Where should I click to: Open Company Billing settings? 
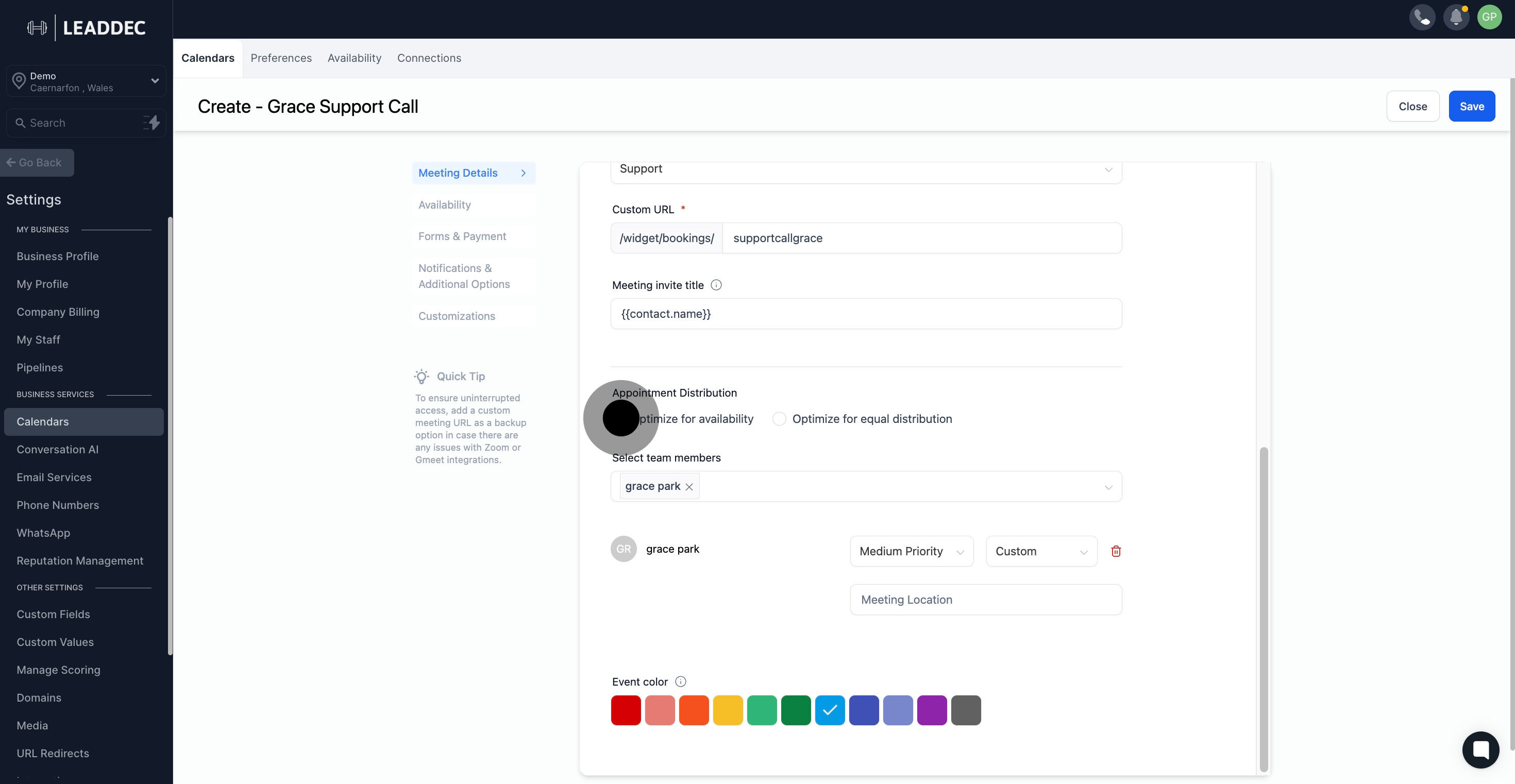pyautogui.click(x=58, y=312)
